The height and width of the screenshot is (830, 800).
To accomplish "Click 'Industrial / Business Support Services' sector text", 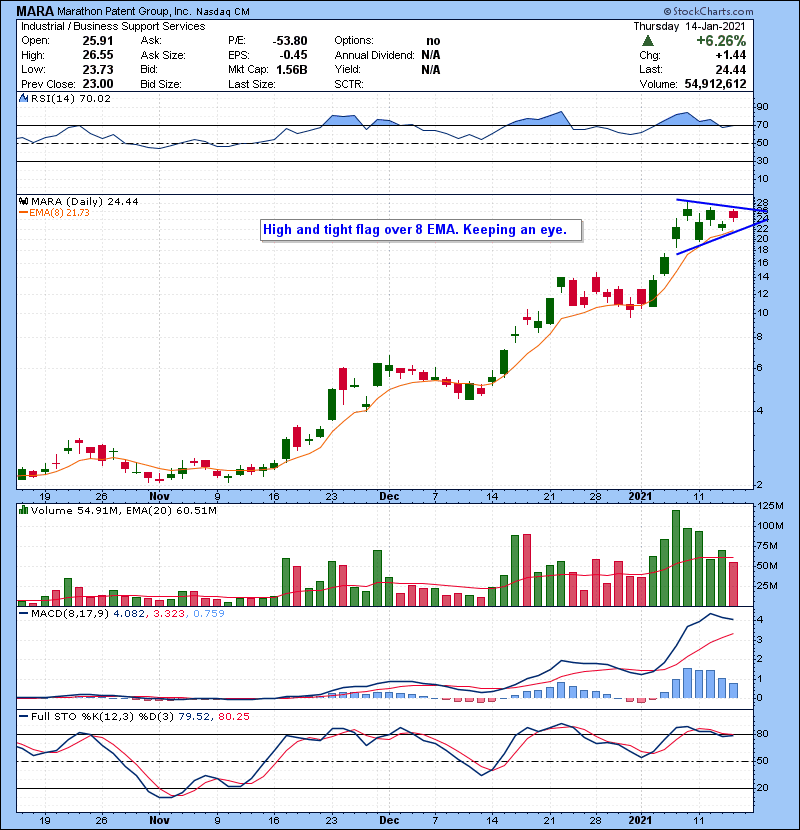I will (x=113, y=26).
